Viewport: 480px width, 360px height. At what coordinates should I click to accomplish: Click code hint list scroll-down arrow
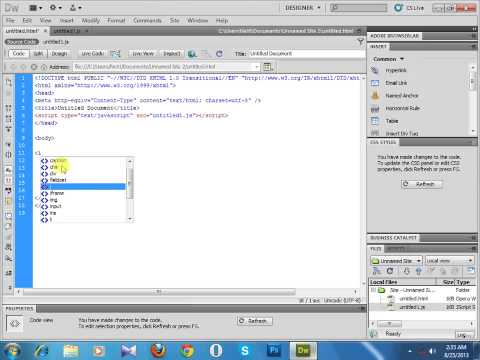130,219
